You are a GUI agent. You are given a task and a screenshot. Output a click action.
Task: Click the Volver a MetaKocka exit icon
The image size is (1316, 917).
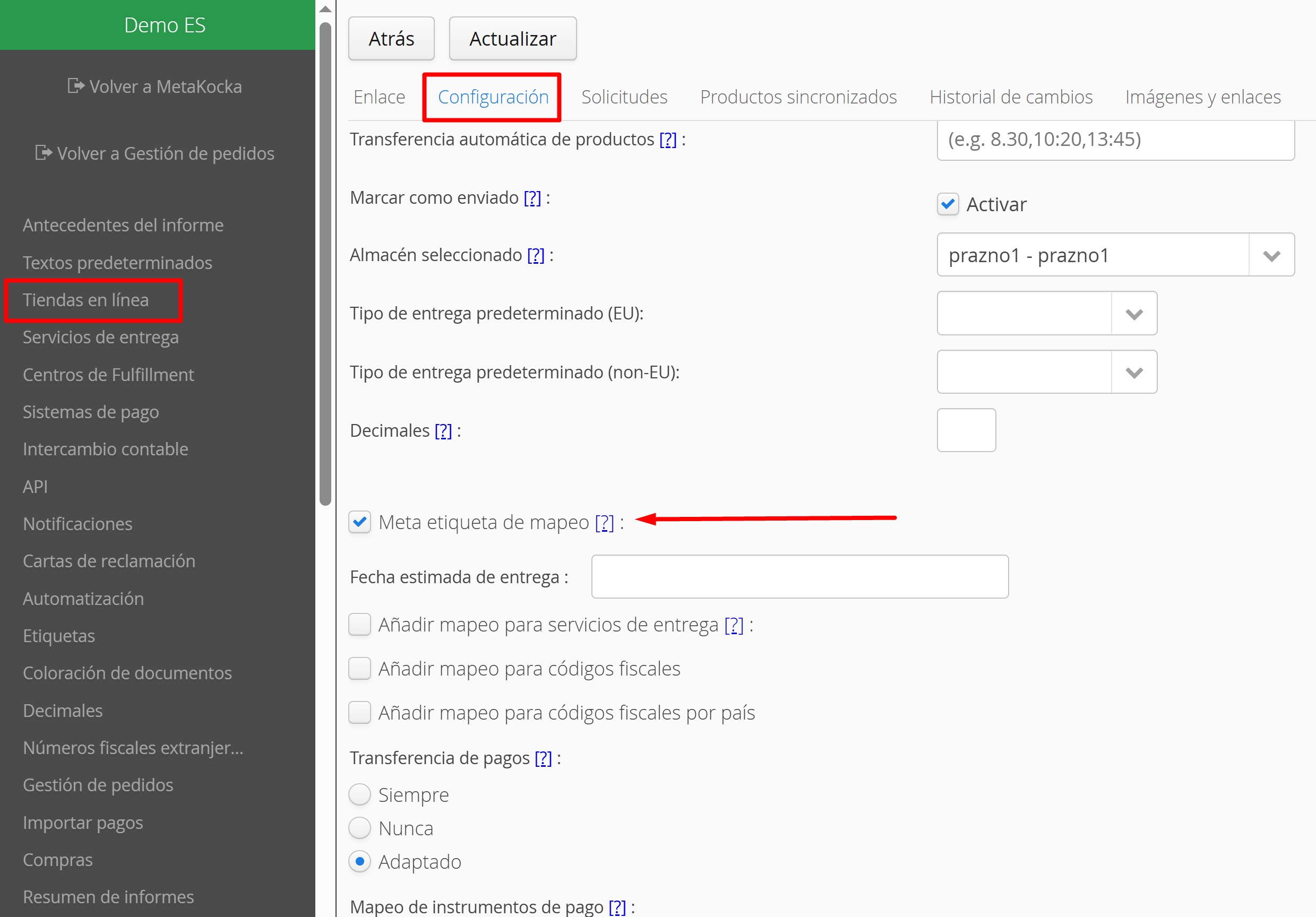click(76, 86)
